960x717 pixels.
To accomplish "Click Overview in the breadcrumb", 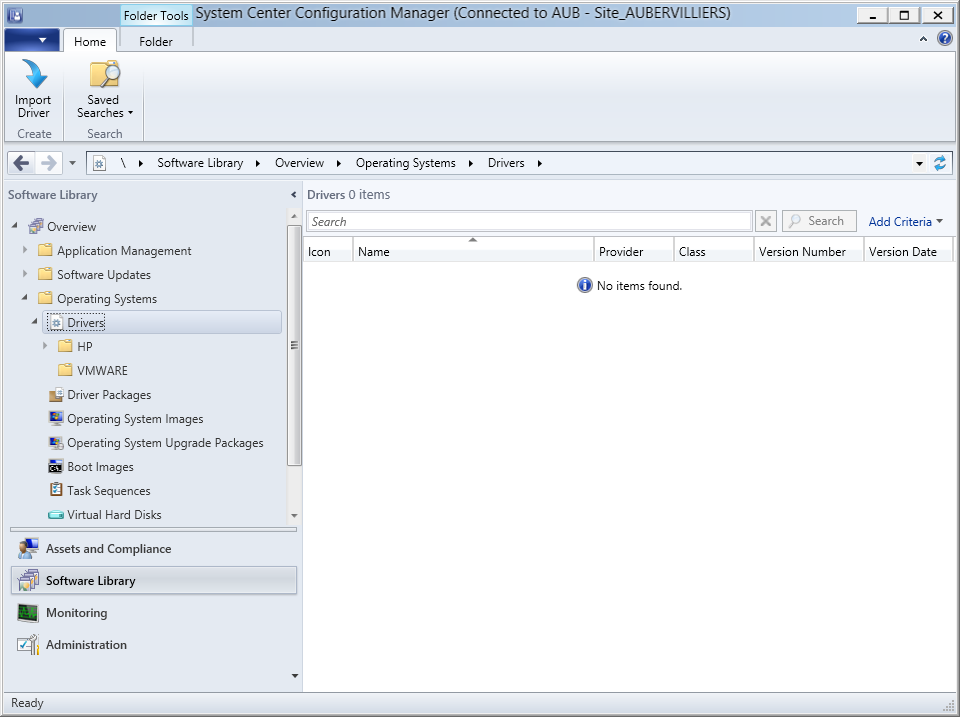I will click(x=299, y=163).
